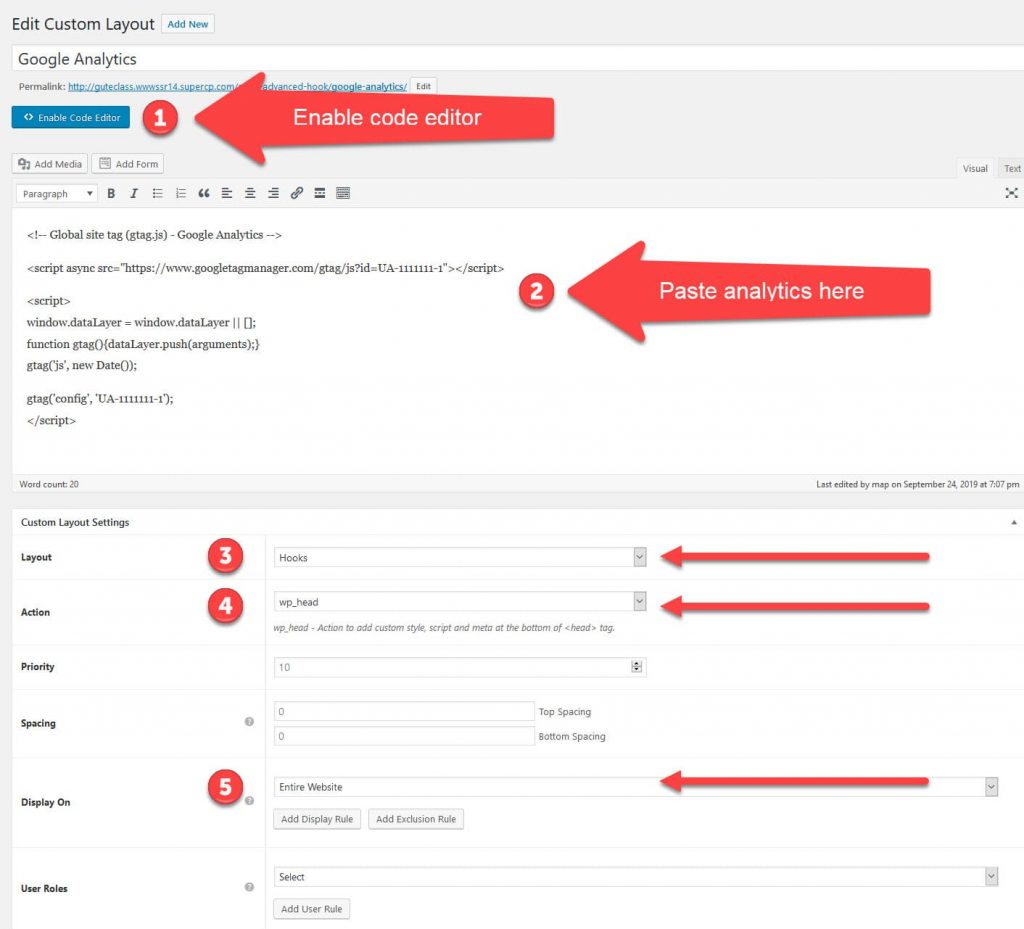Image resolution: width=1024 pixels, height=929 pixels.
Task: Open the Paragraph format dropdown
Action: click(x=57, y=194)
